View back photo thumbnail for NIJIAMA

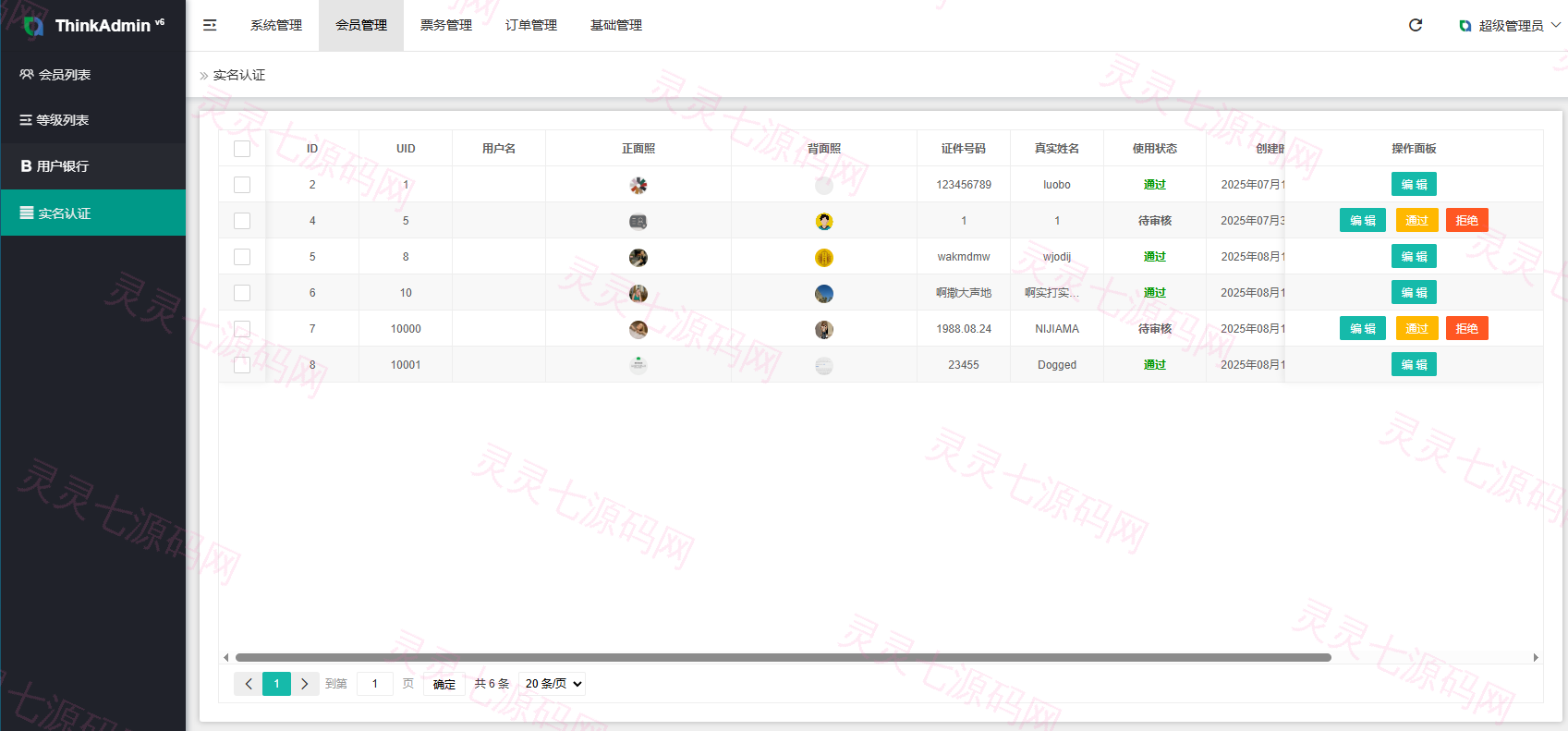click(824, 329)
